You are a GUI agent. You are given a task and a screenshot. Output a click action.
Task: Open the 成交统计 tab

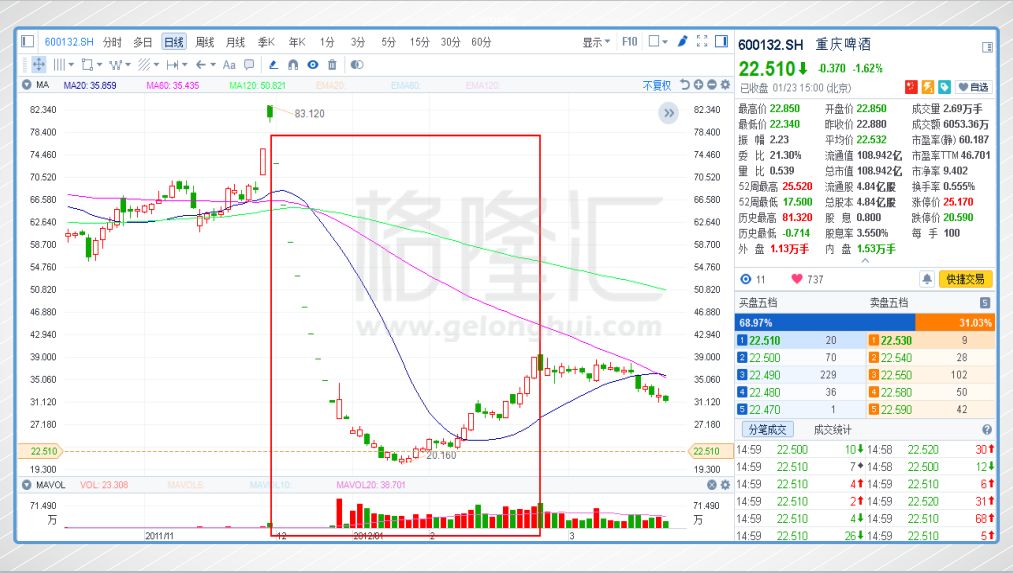832,430
